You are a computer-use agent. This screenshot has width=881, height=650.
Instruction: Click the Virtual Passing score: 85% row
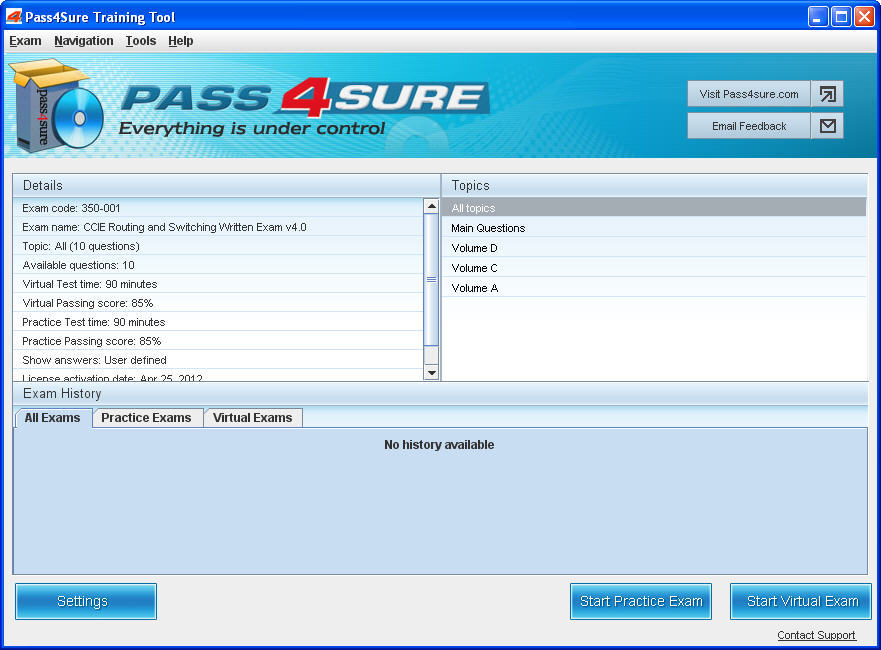point(218,303)
